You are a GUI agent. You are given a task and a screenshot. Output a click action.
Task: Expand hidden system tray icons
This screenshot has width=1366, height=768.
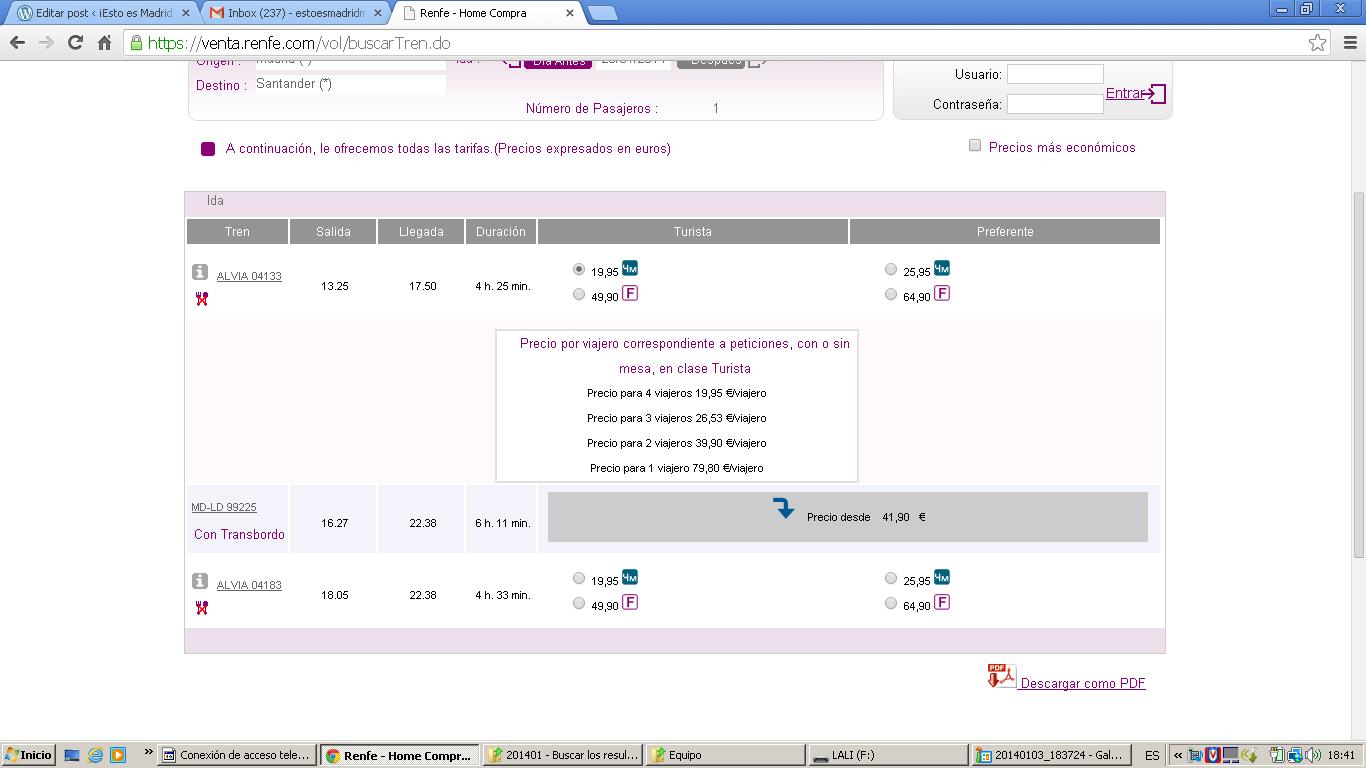pyautogui.click(x=1178, y=755)
